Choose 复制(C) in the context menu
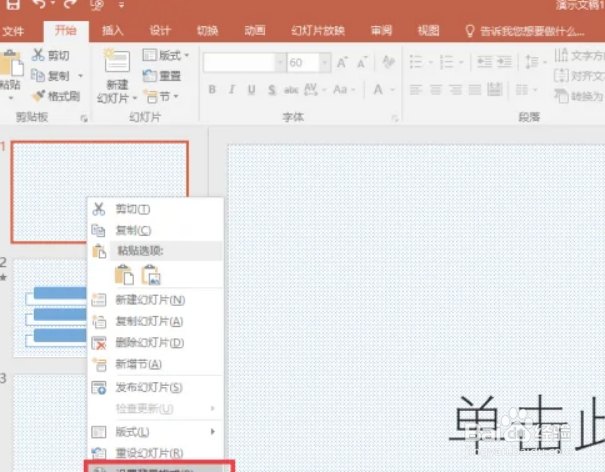 click(x=155, y=230)
